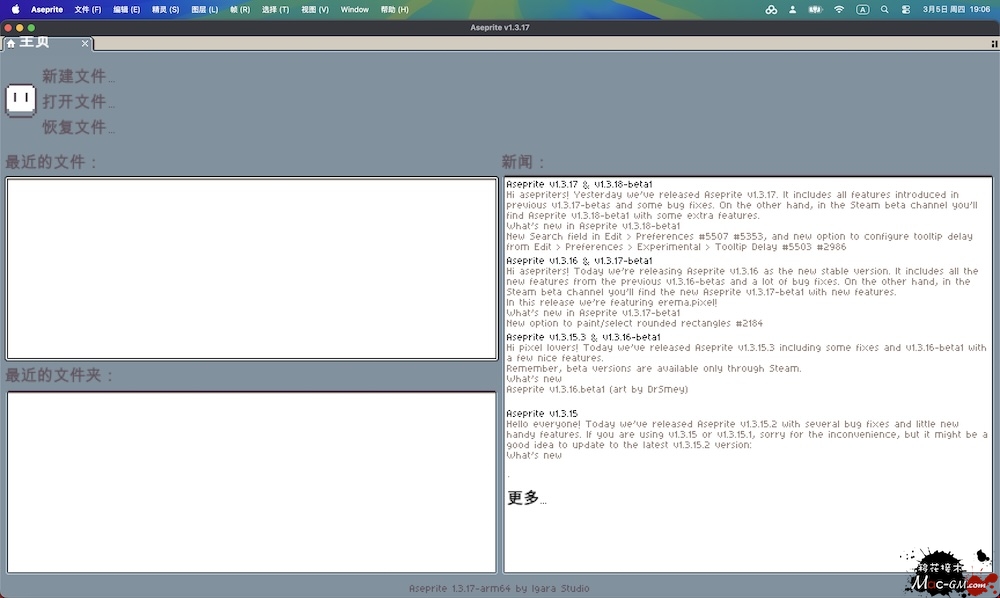Click the 恢复文件 link
This screenshot has height=598, width=1000.
click(78, 128)
